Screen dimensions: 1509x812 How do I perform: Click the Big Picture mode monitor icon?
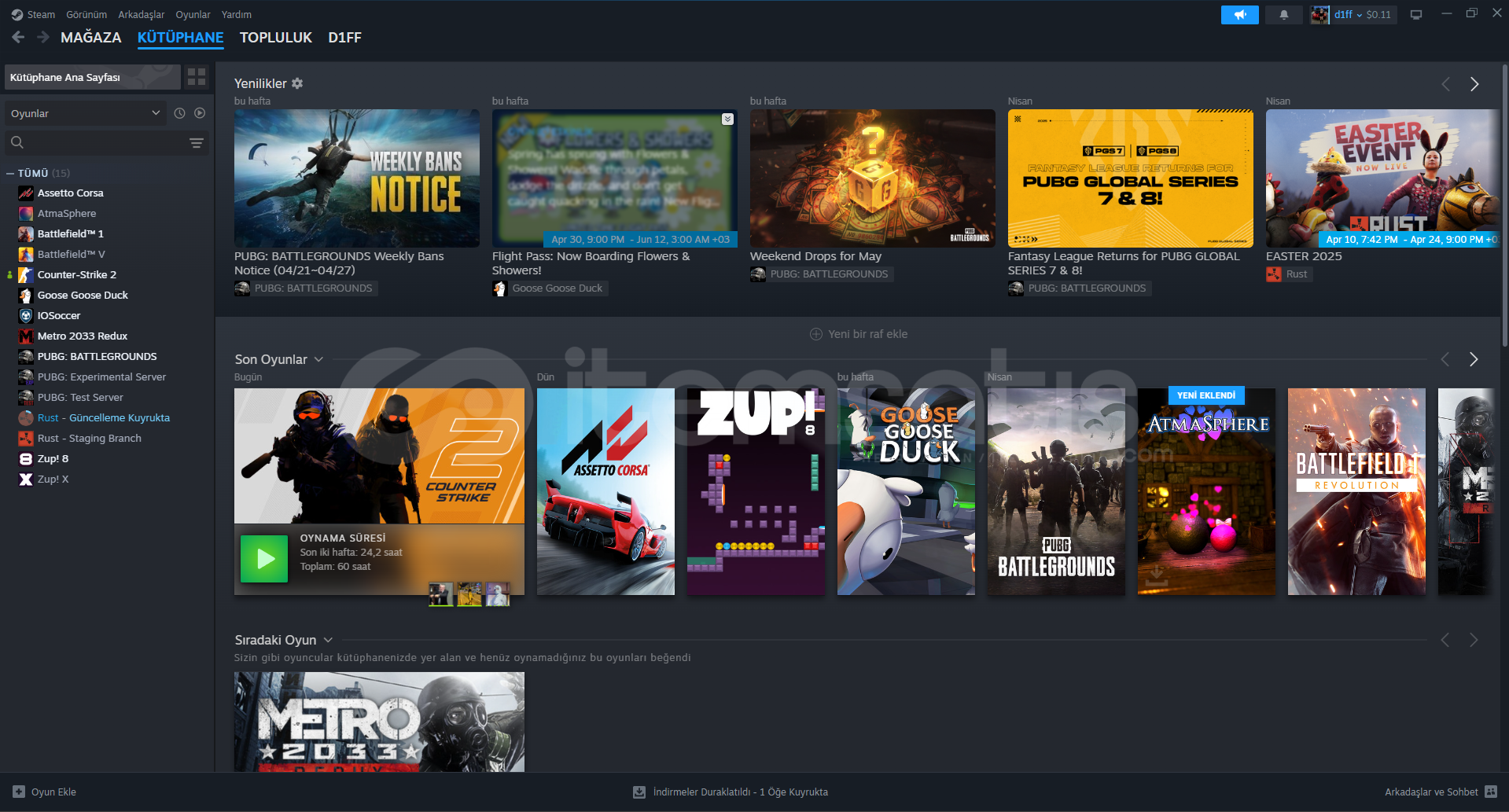click(1416, 15)
